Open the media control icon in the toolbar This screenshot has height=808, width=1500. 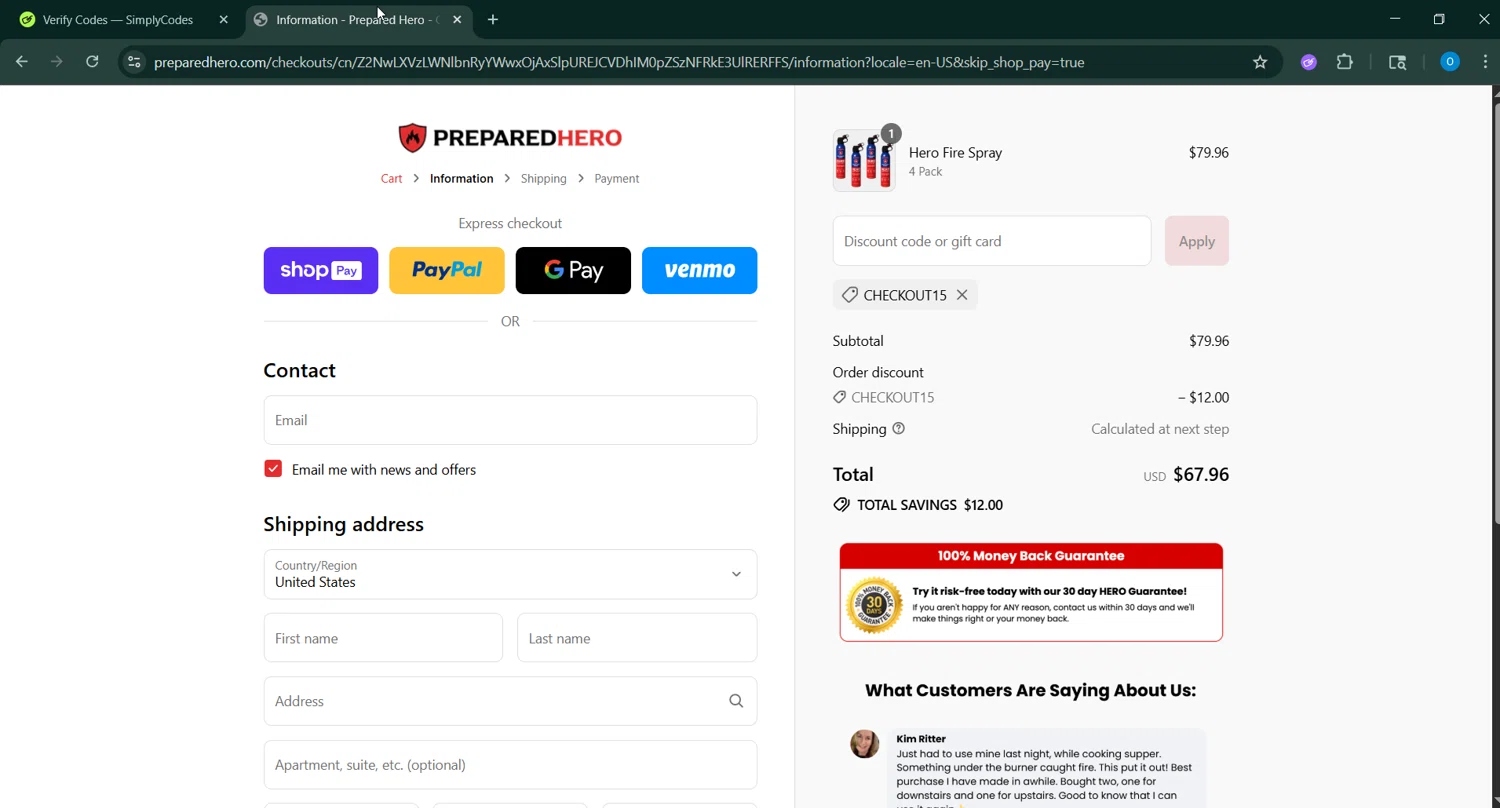click(x=1397, y=62)
